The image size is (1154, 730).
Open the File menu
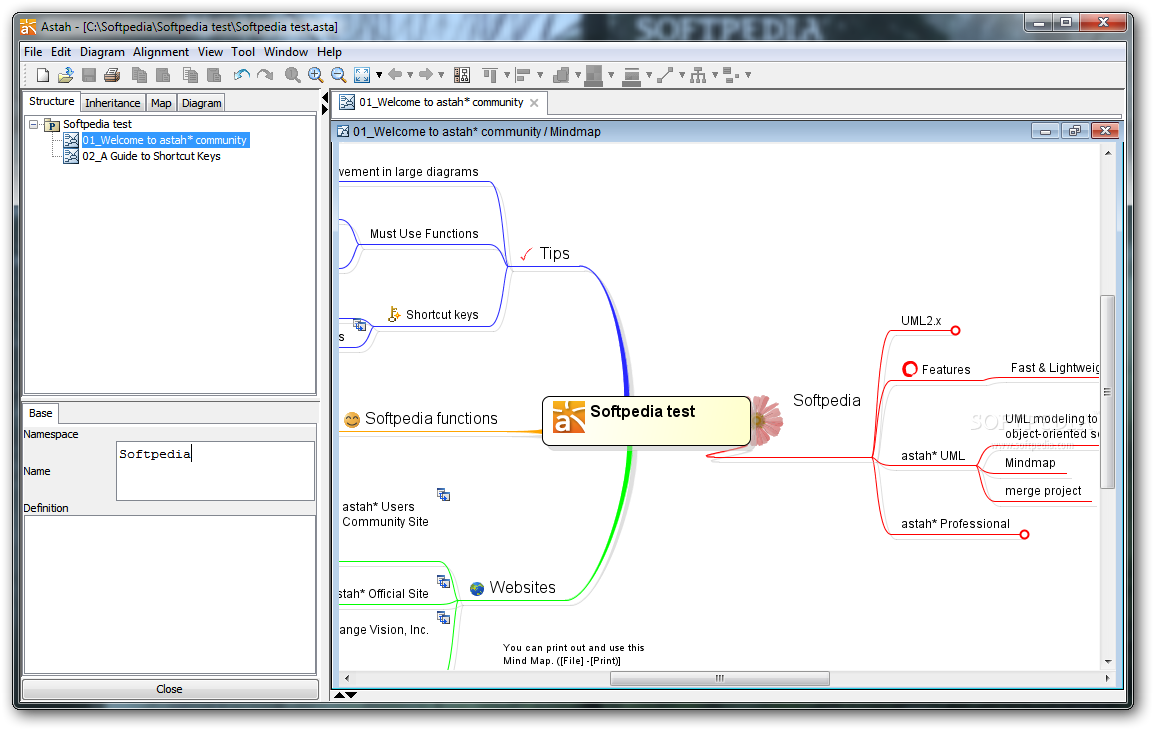[33, 52]
